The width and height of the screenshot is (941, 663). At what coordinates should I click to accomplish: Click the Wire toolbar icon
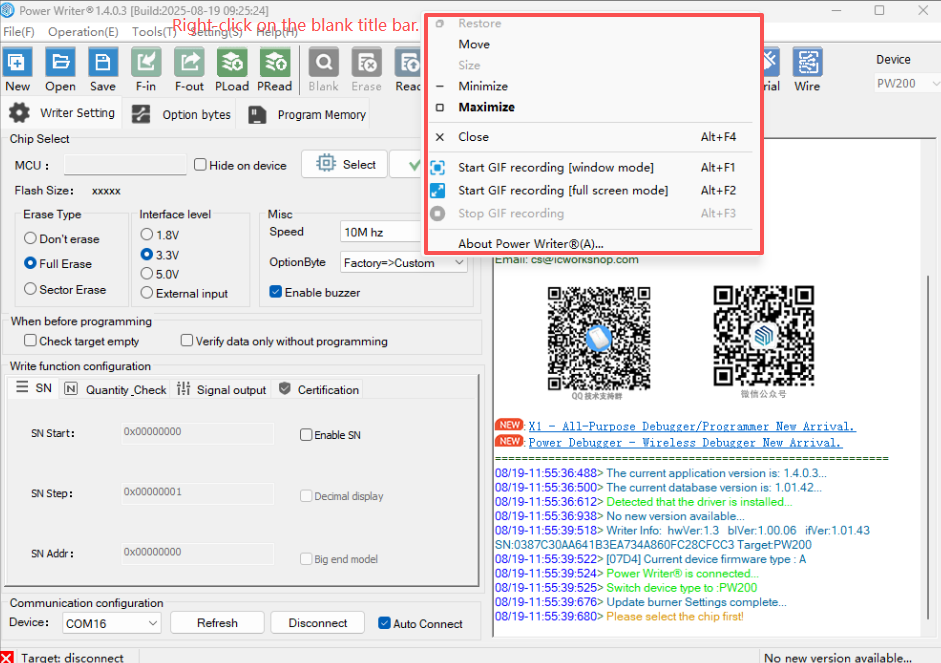click(x=807, y=62)
